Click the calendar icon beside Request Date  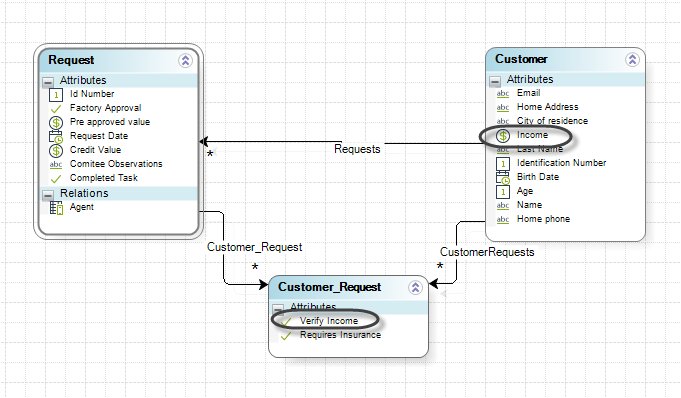click(56, 137)
